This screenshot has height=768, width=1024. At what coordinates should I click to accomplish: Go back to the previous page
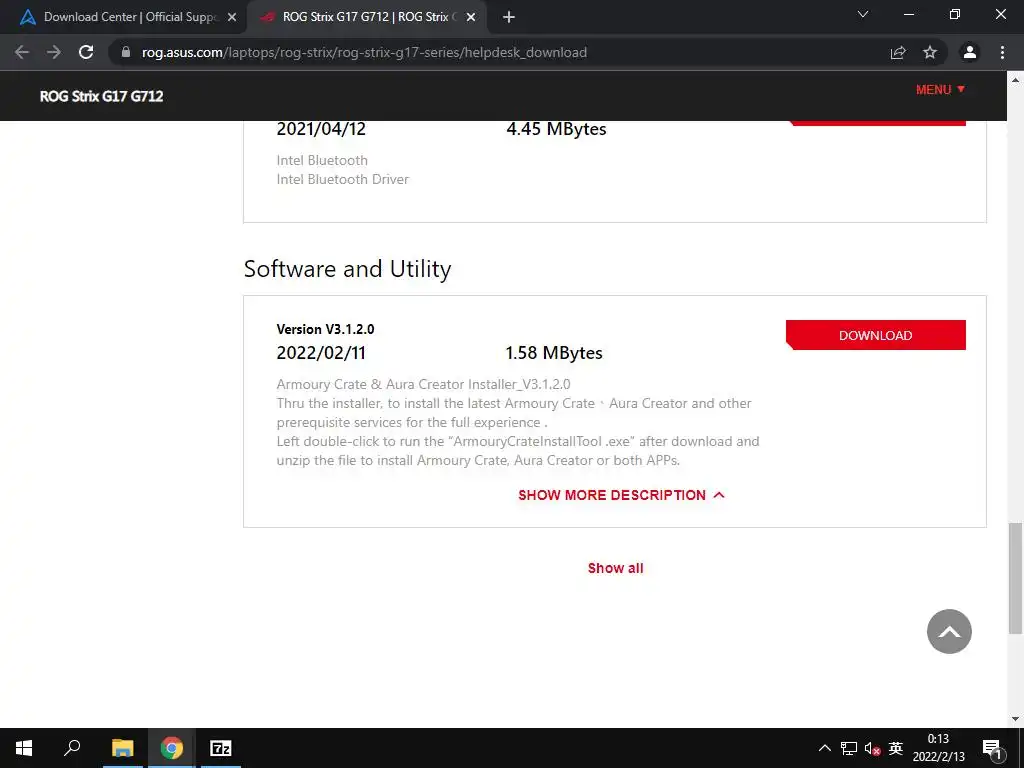click(22, 52)
